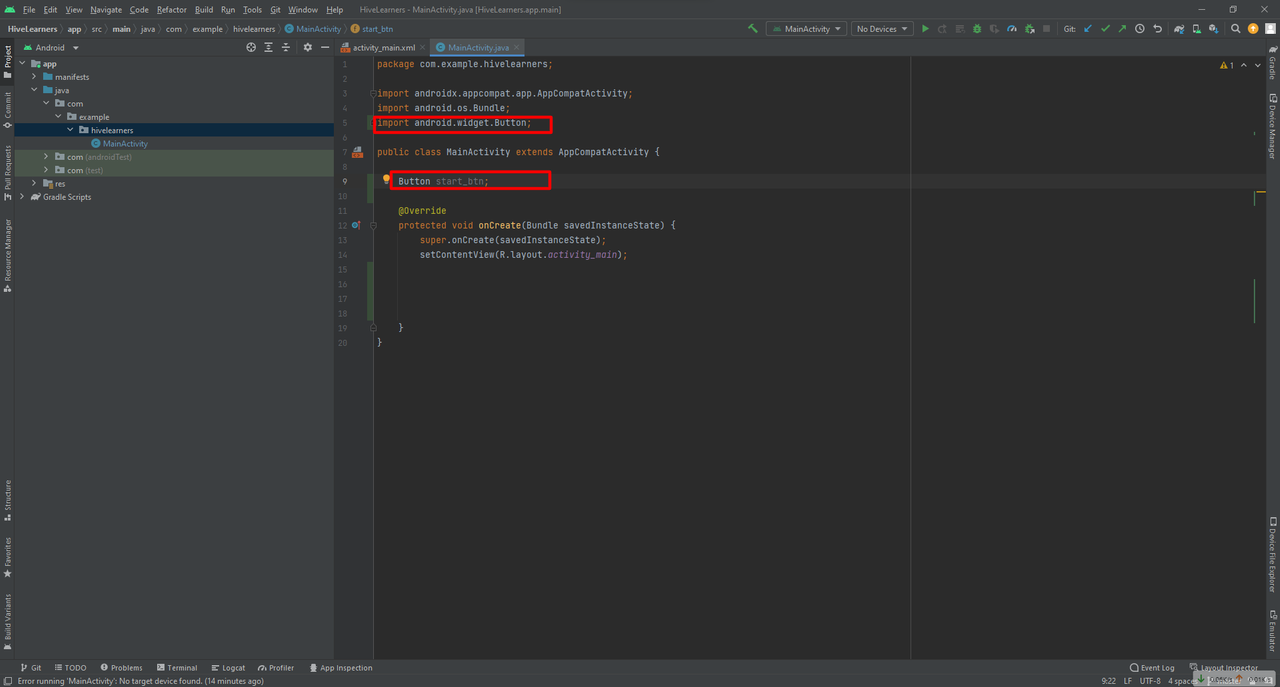Open the Event Log button
Viewport: 1280px width, 687px height.
(1152, 668)
